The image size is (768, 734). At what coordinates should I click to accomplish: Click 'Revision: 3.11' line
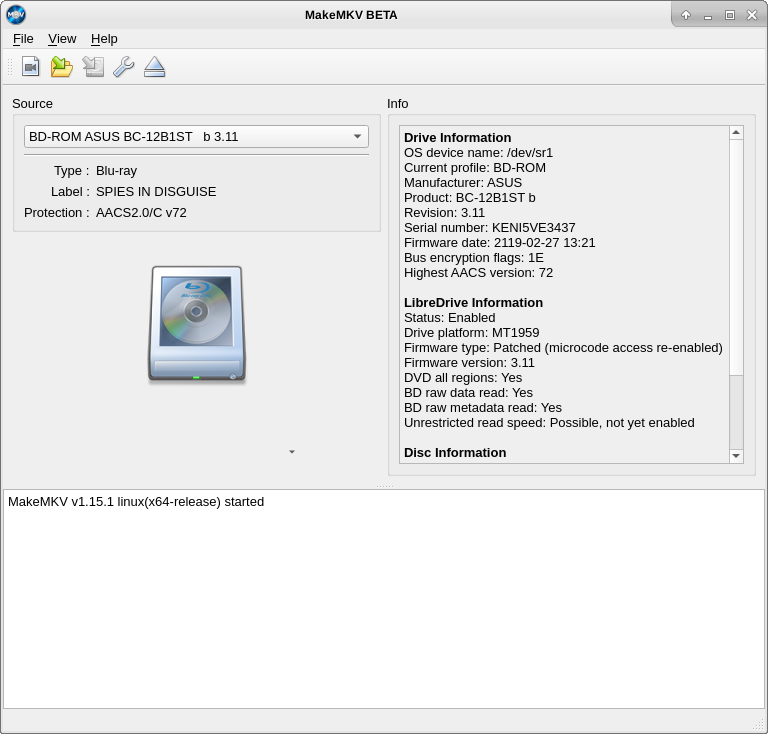click(x=444, y=213)
